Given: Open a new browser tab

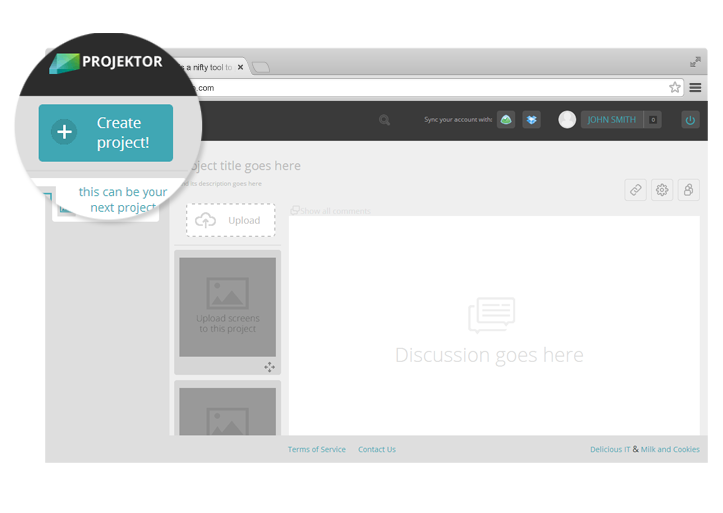Looking at the screenshot, I should pyautogui.click(x=261, y=67).
